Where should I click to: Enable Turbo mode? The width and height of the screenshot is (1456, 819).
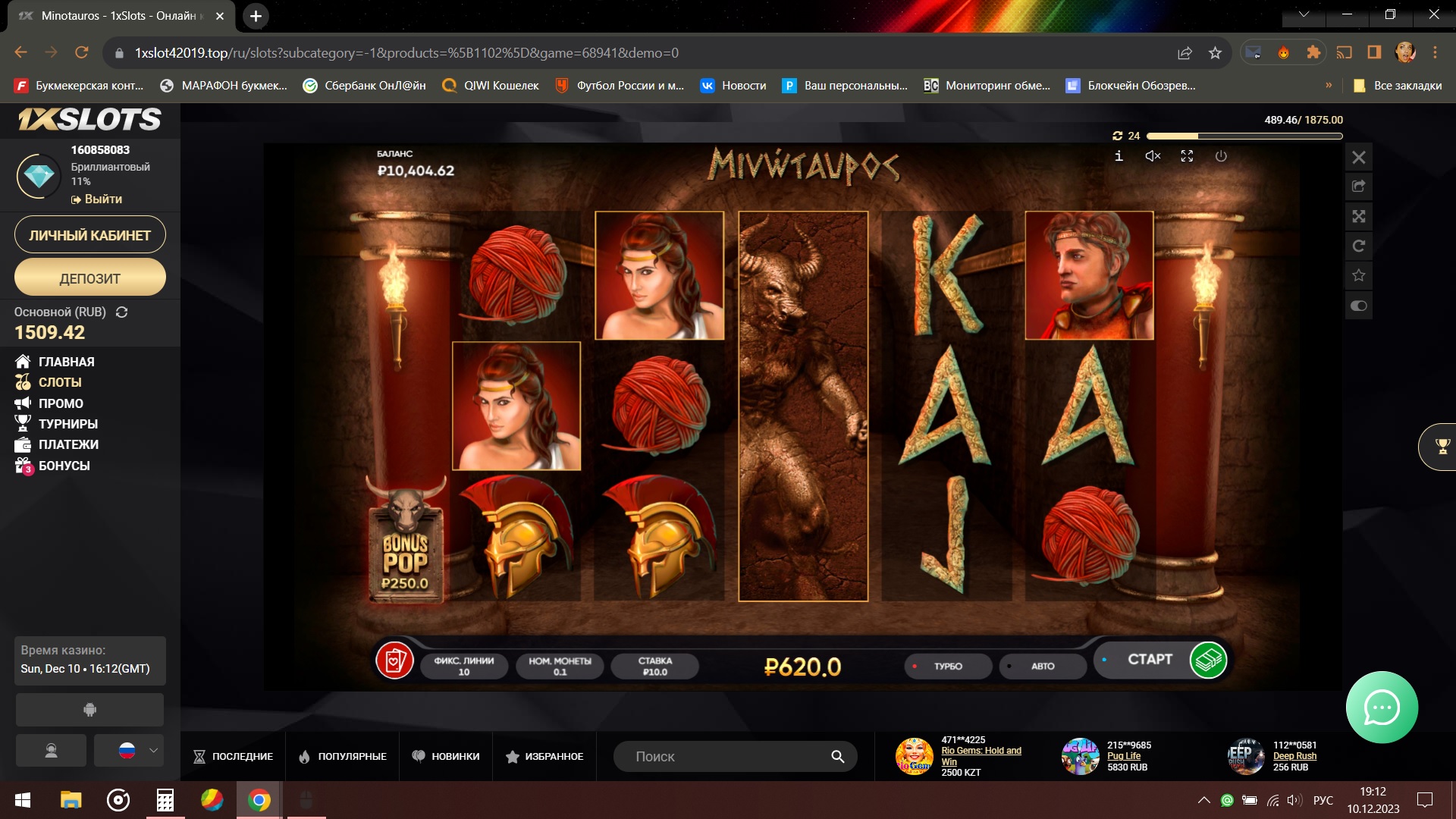click(948, 666)
